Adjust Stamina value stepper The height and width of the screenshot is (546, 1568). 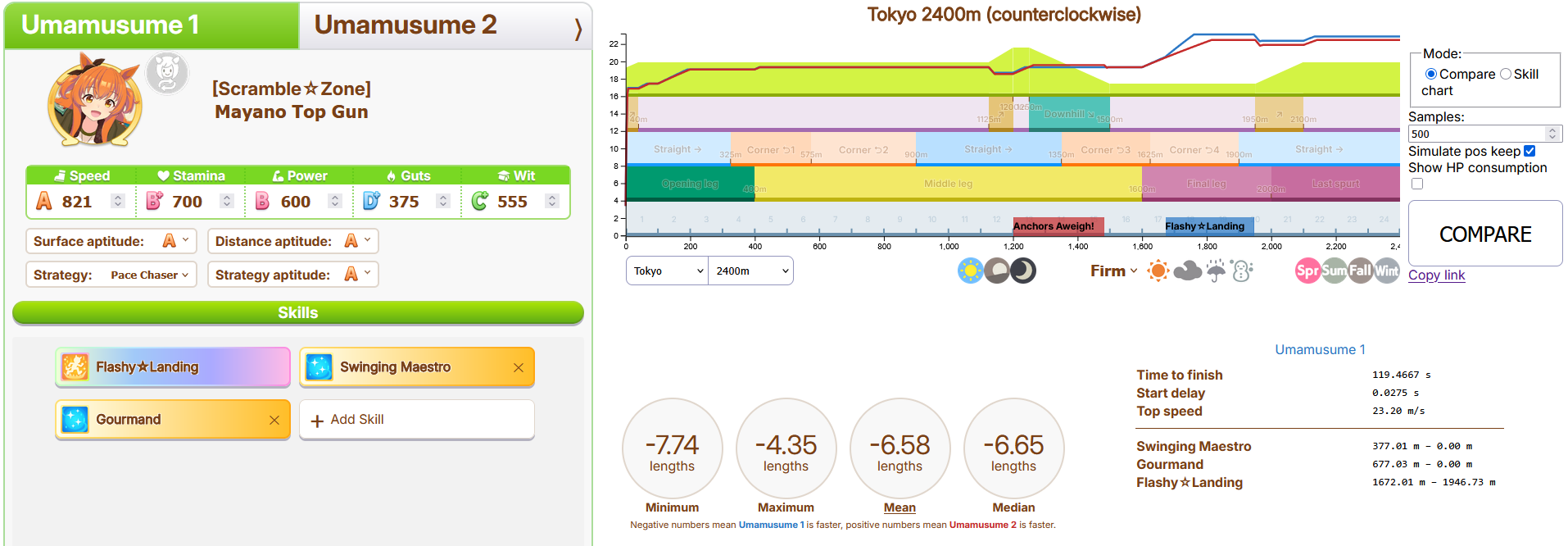click(x=227, y=201)
